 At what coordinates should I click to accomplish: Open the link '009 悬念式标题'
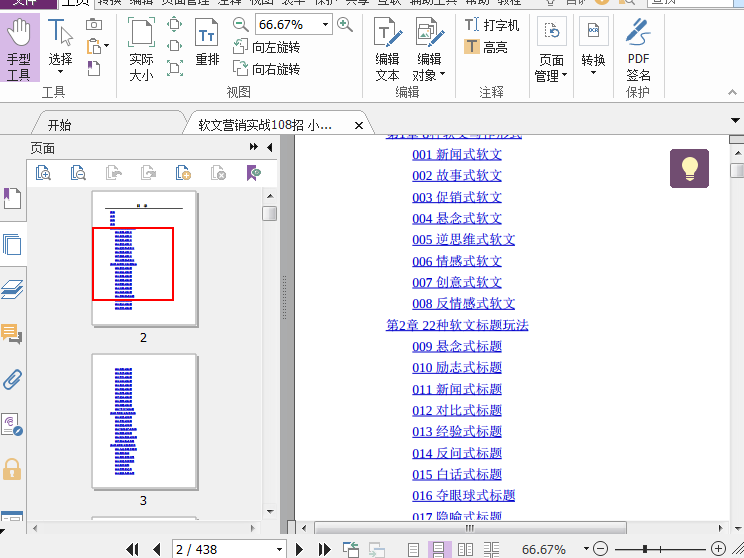[x=457, y=346]
